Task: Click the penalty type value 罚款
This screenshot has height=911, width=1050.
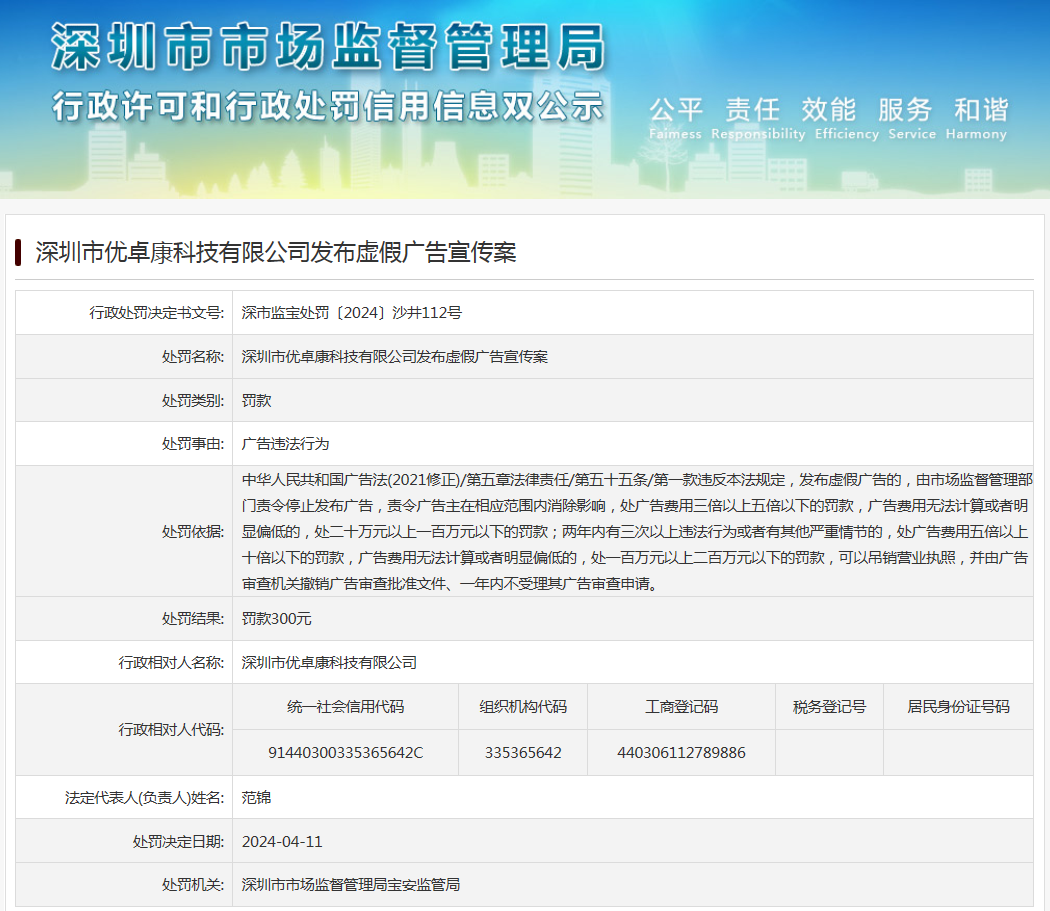Action: (x=257, y=400)
